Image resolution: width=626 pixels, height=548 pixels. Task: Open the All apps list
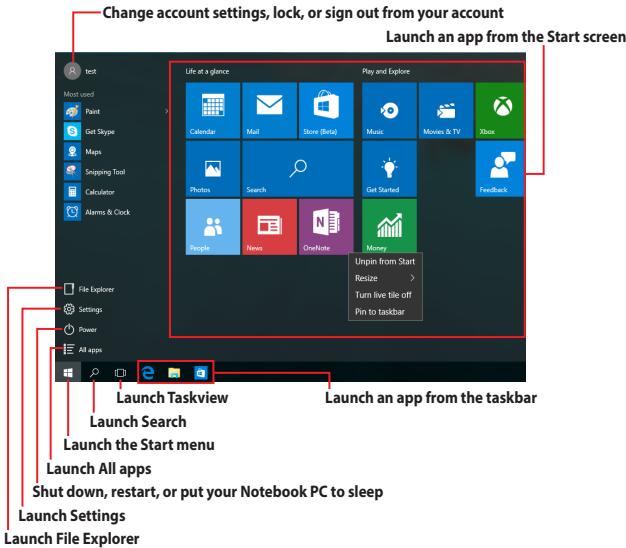click(83, 350)
